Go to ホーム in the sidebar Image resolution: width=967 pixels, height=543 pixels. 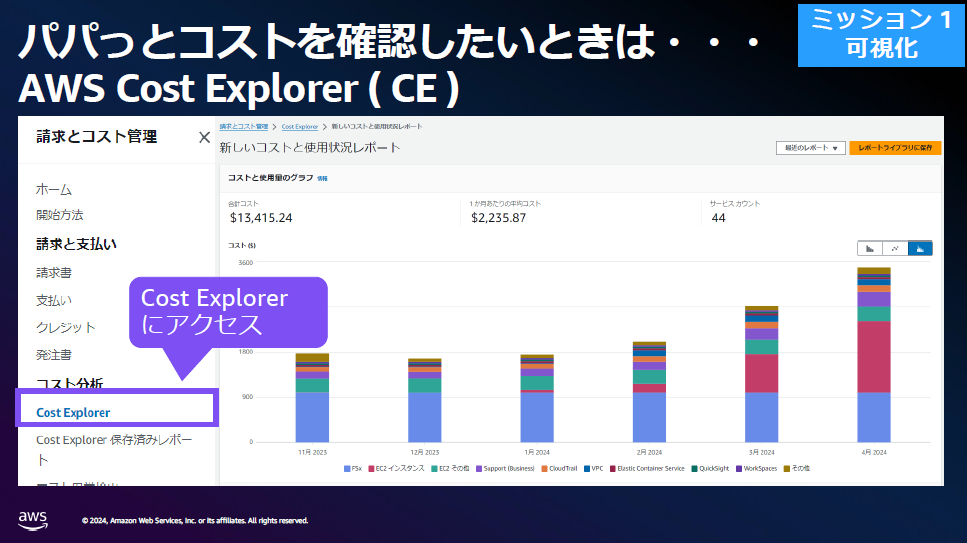click(54, 189)
